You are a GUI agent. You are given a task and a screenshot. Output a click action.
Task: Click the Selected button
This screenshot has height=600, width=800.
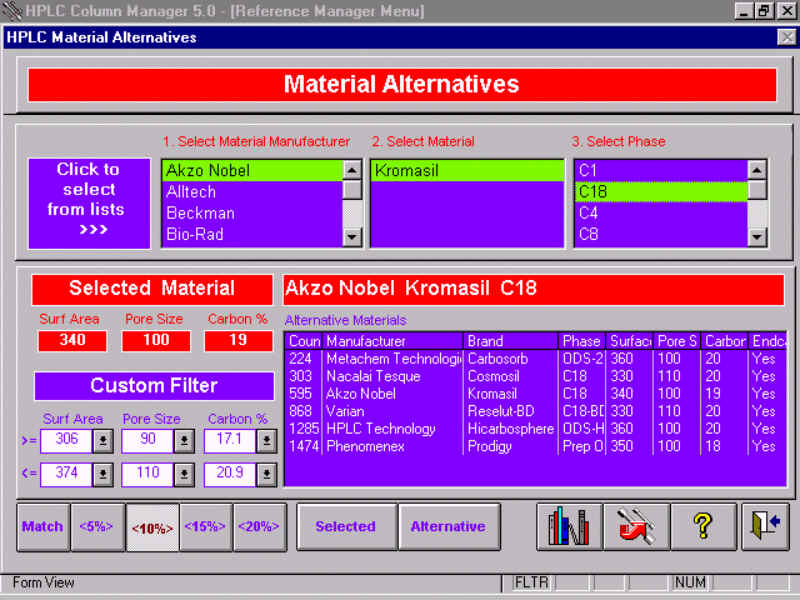tap(346, 527)
